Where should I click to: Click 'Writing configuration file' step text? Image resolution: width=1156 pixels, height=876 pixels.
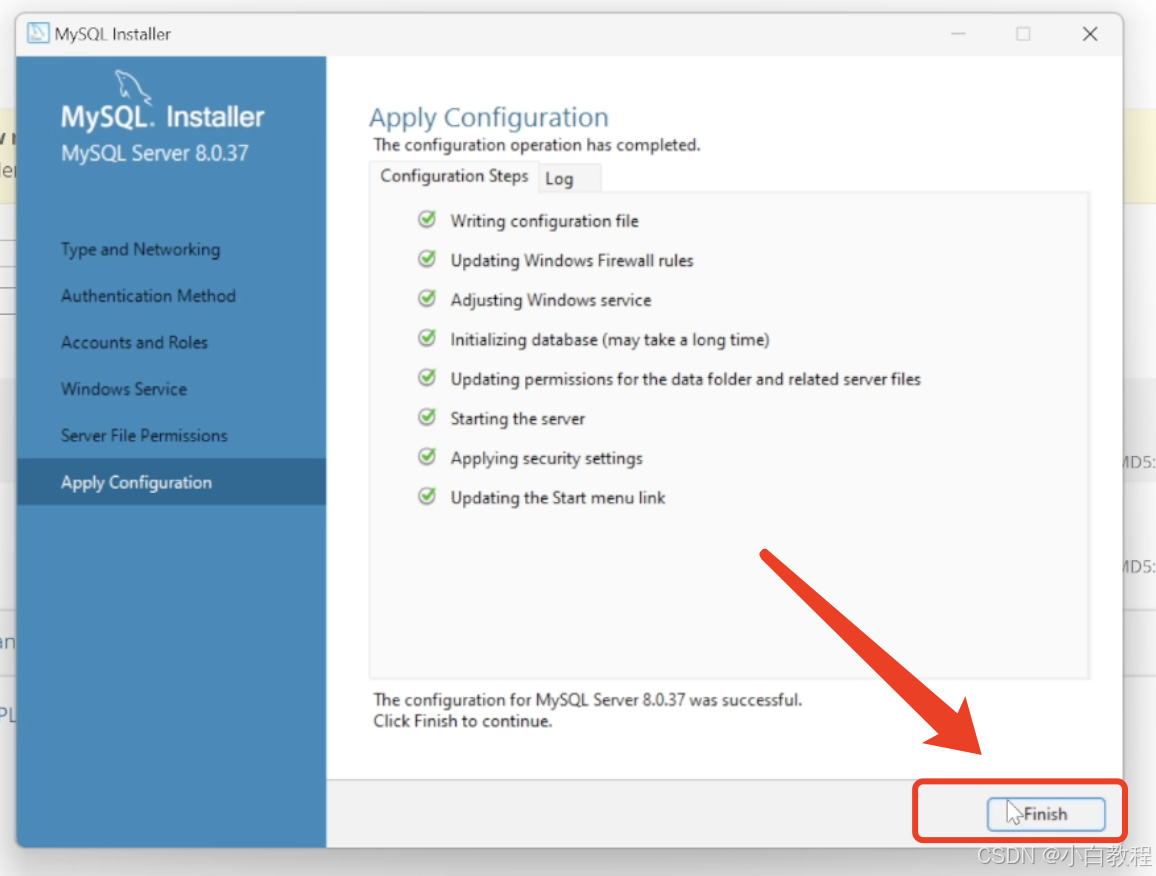point(545,221)
